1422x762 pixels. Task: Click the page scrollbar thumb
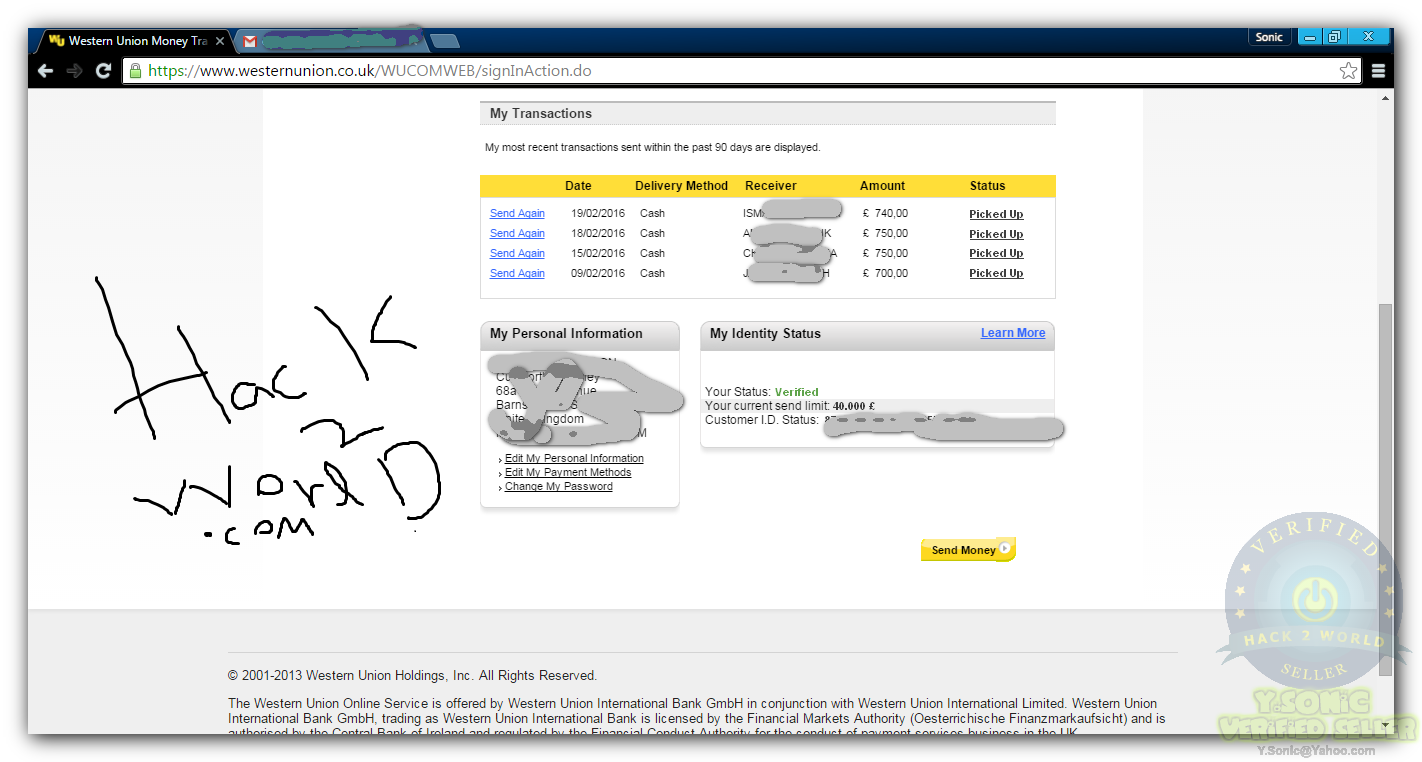(x=1385, y=490)
